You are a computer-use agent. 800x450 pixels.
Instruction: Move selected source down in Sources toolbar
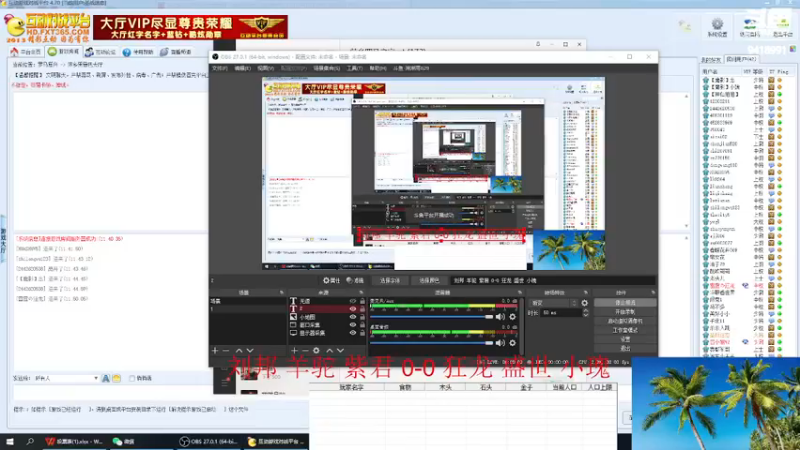tap(340, 351)
